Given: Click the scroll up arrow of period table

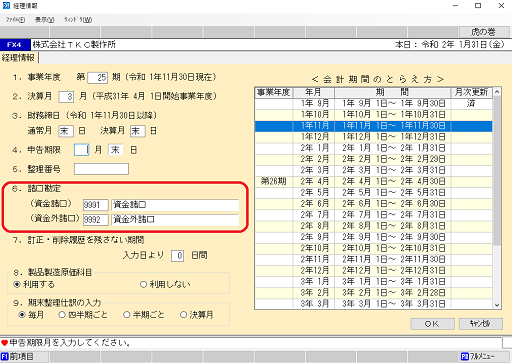Looking at the screenshot, I should coord(497,92).
